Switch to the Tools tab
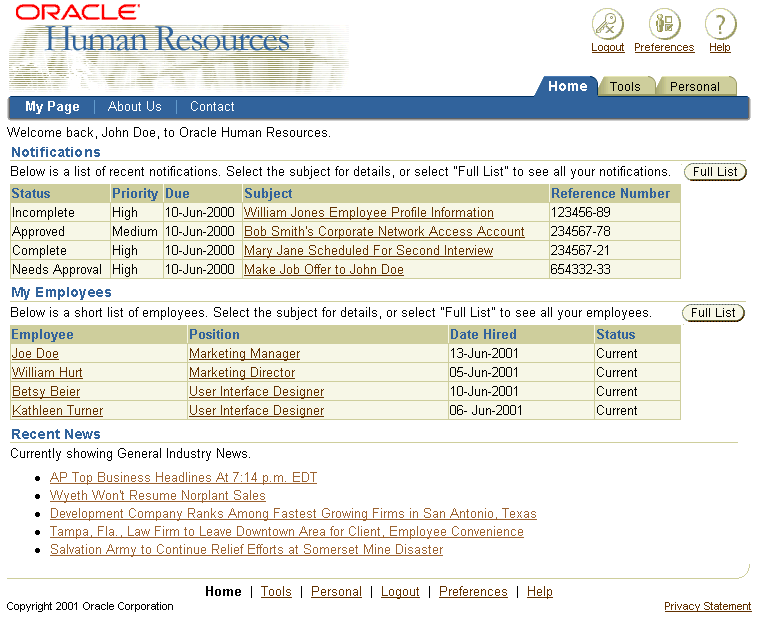 coord(625,87)
